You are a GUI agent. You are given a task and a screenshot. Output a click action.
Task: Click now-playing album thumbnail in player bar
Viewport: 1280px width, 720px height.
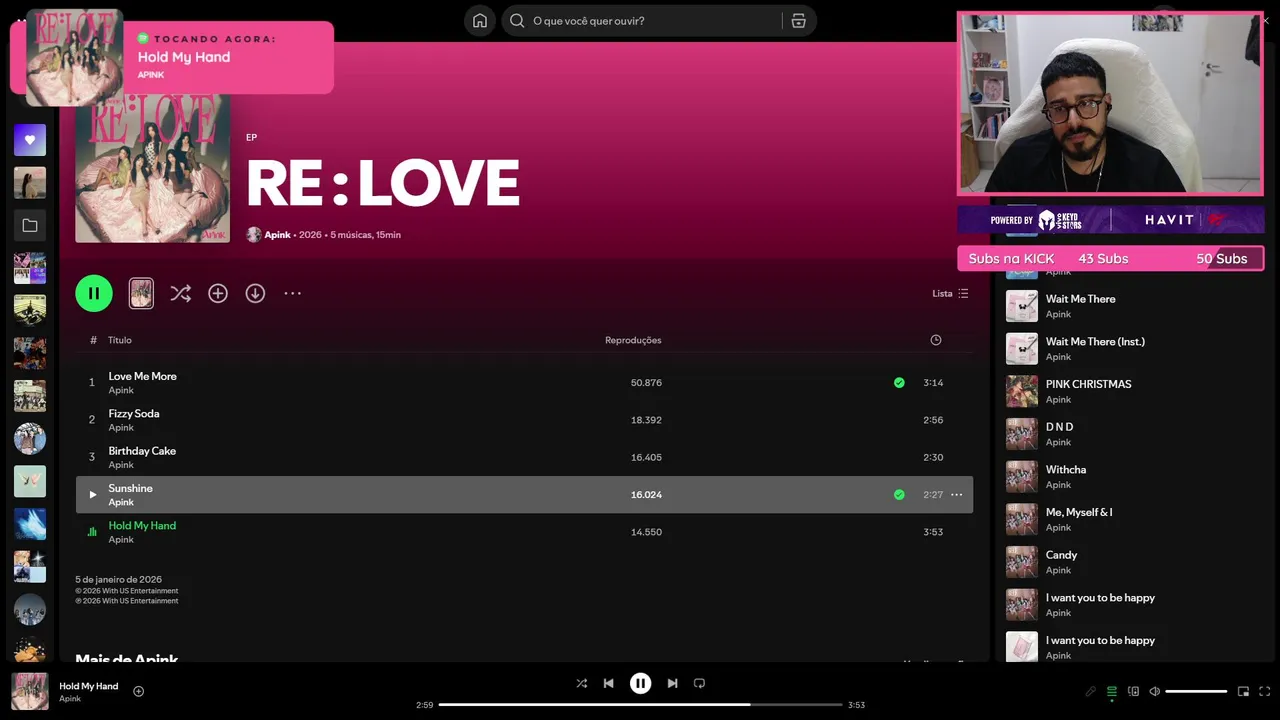coord(30,691)
